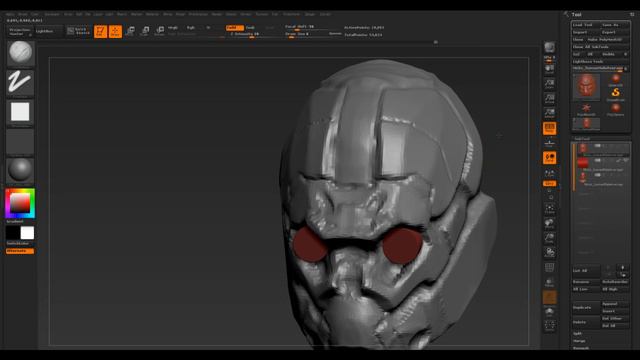Image resolution: width=640 pixels, height=360 pixels.
Task: Open the Alpha menu
Action: (10, 14)
